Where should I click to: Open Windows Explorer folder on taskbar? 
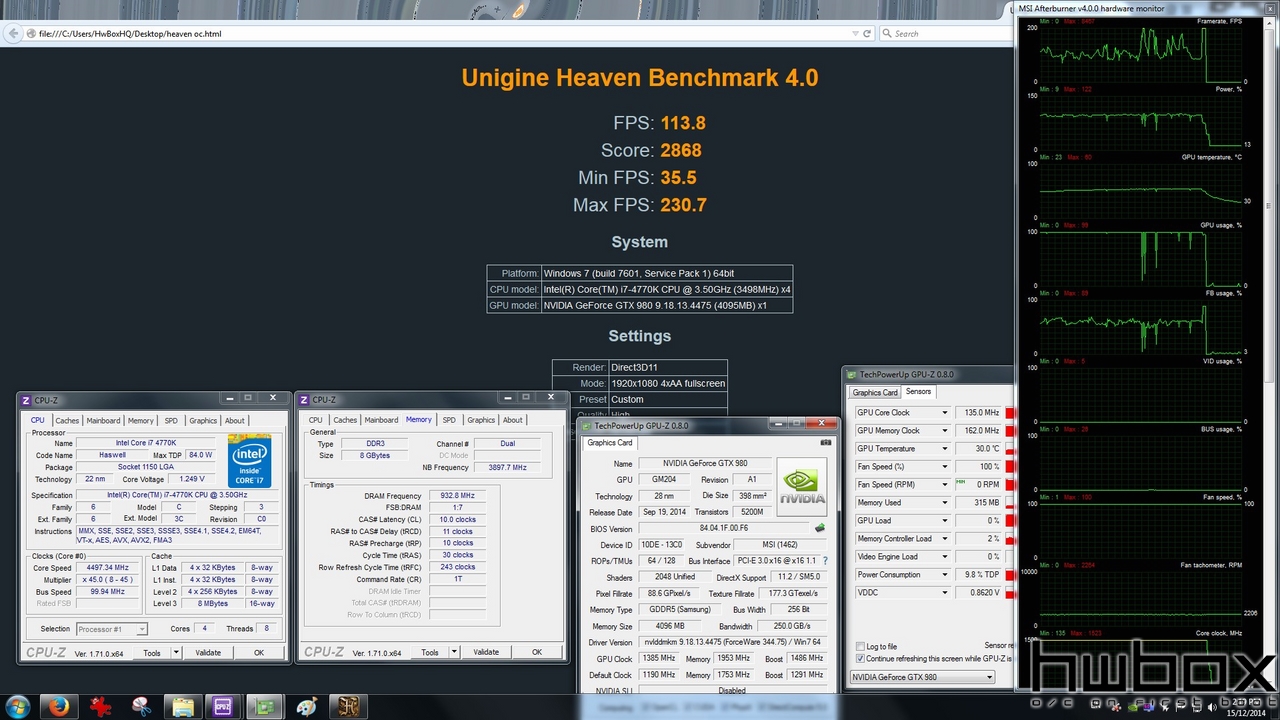tap(183, 706)
